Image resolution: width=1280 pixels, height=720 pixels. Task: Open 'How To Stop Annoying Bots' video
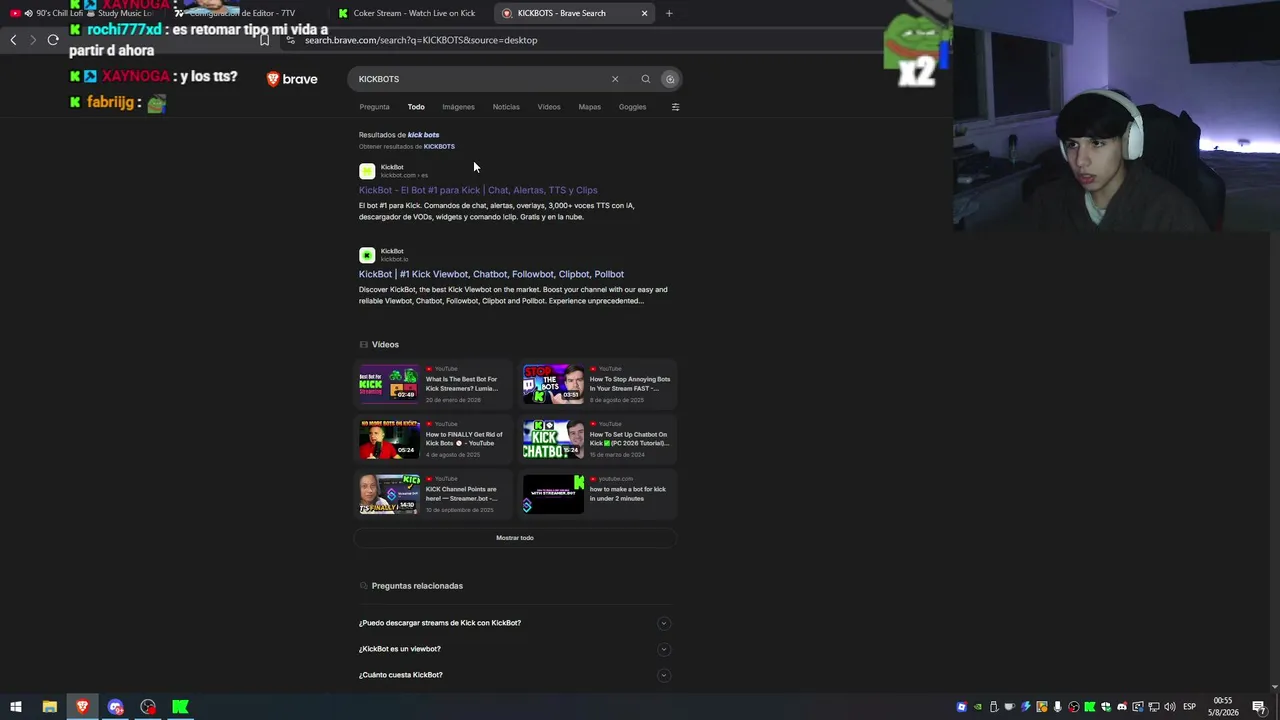(630, 384)
